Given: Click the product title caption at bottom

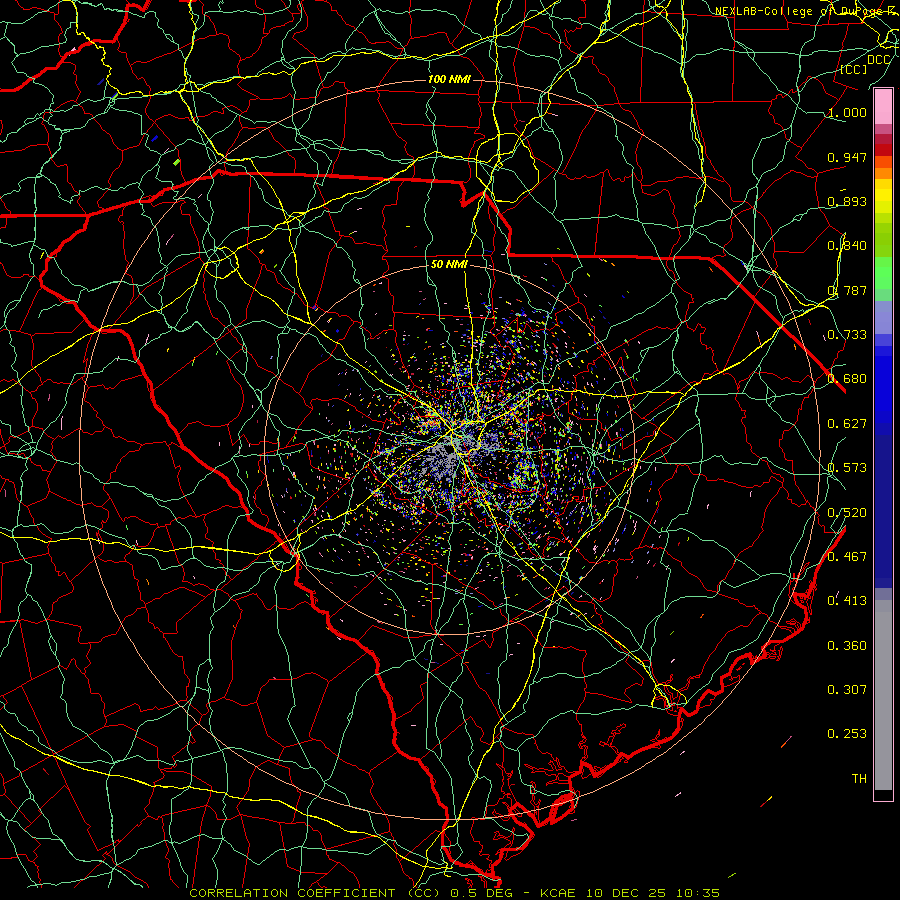Looking at the screenshot, I should click(455, 893).
